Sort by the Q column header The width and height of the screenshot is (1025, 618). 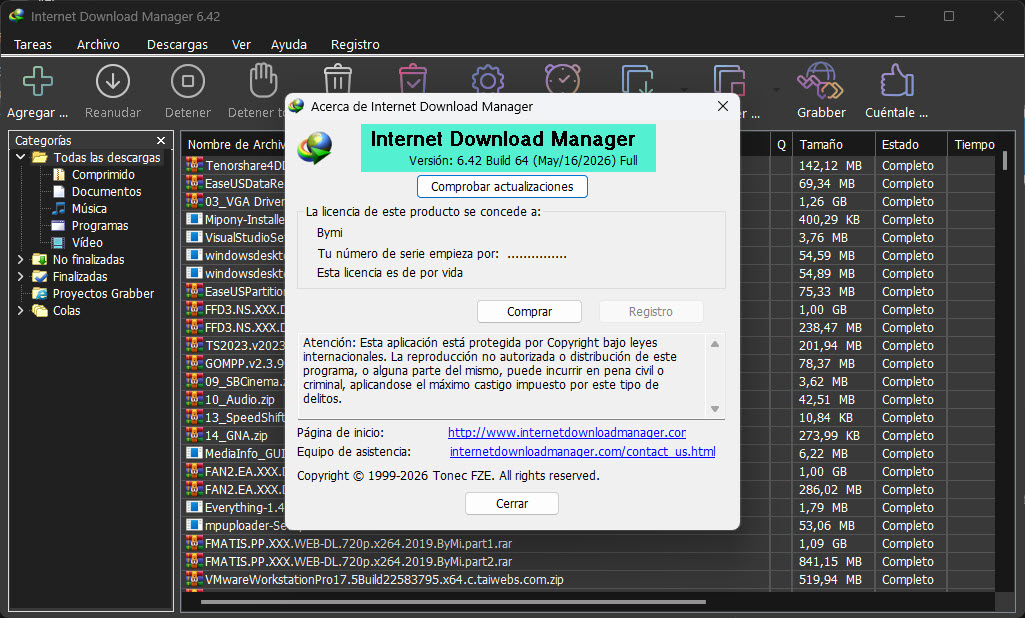[x=781, y=145]
